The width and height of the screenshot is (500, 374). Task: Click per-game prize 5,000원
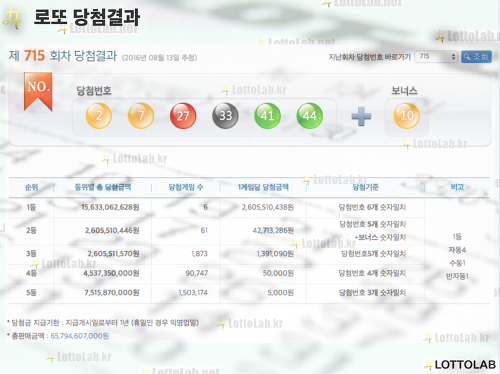pos(280,293)
